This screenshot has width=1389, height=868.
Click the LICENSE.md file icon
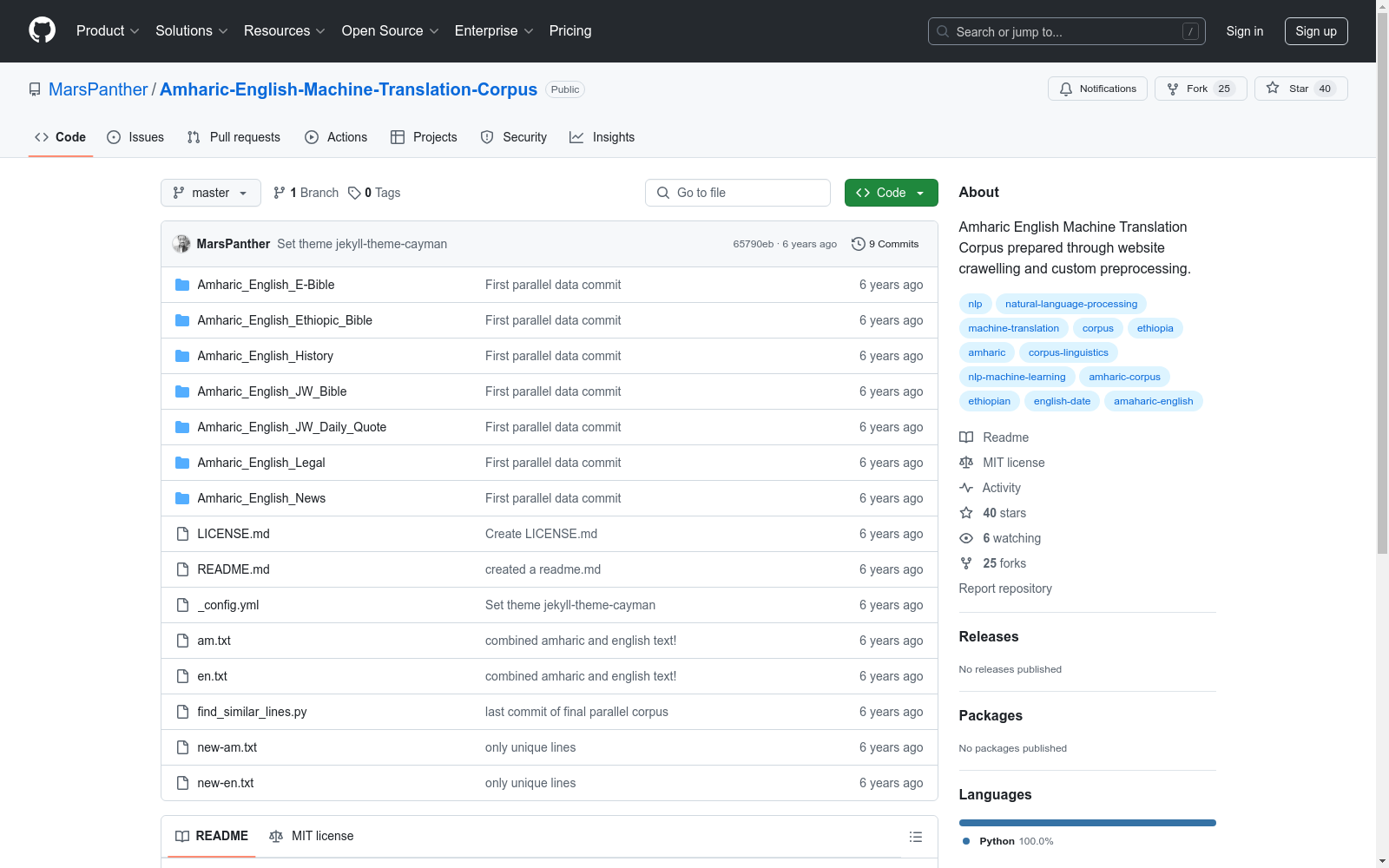(182, 534)
